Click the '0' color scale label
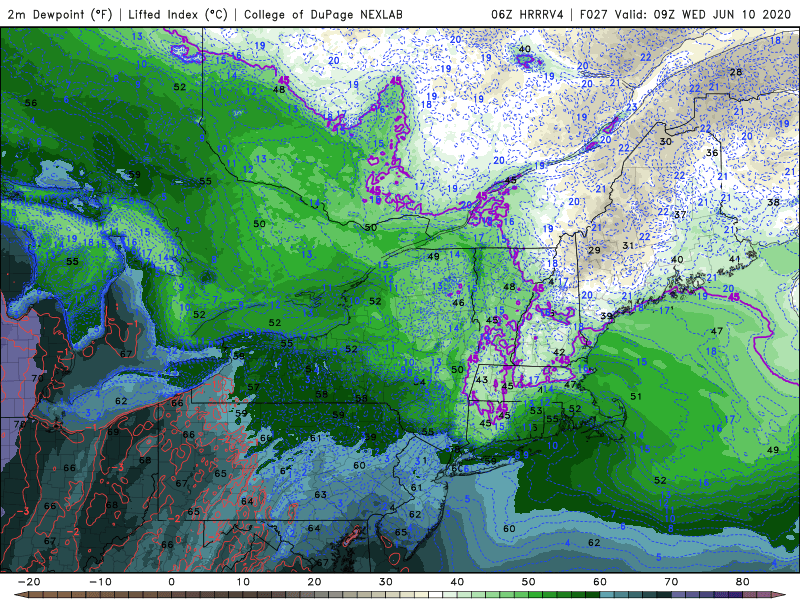The width and height of the screenshot is (800, 600). click(171, 582)
